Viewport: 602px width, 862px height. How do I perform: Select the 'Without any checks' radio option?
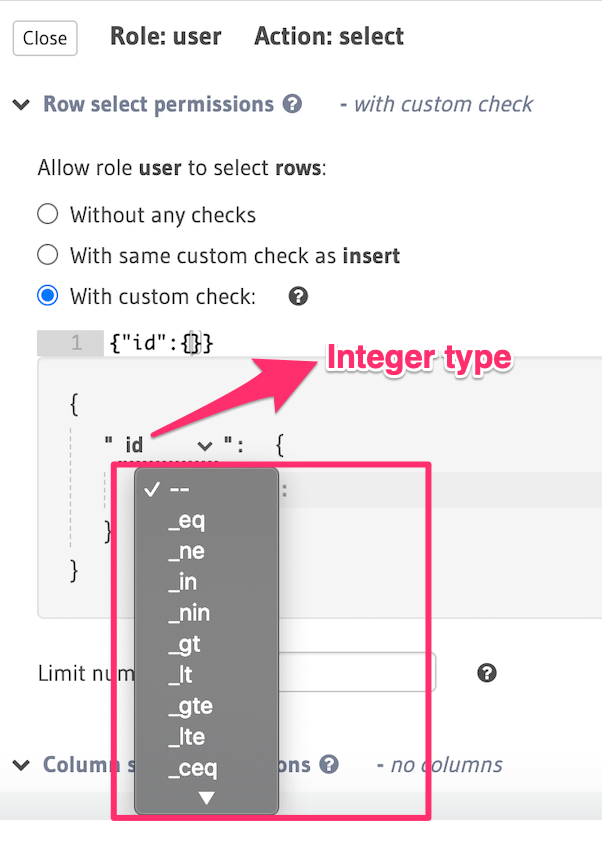tap(47, 214)
